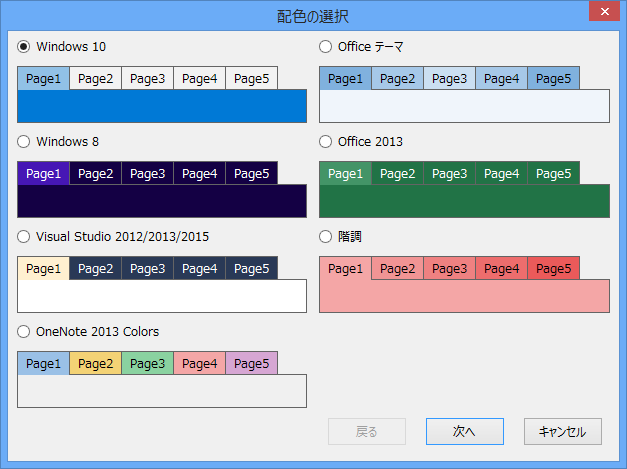627x469 pixels.
Task: Click the blue Windows 10 preview panel
Action: [x=162, y=106]
